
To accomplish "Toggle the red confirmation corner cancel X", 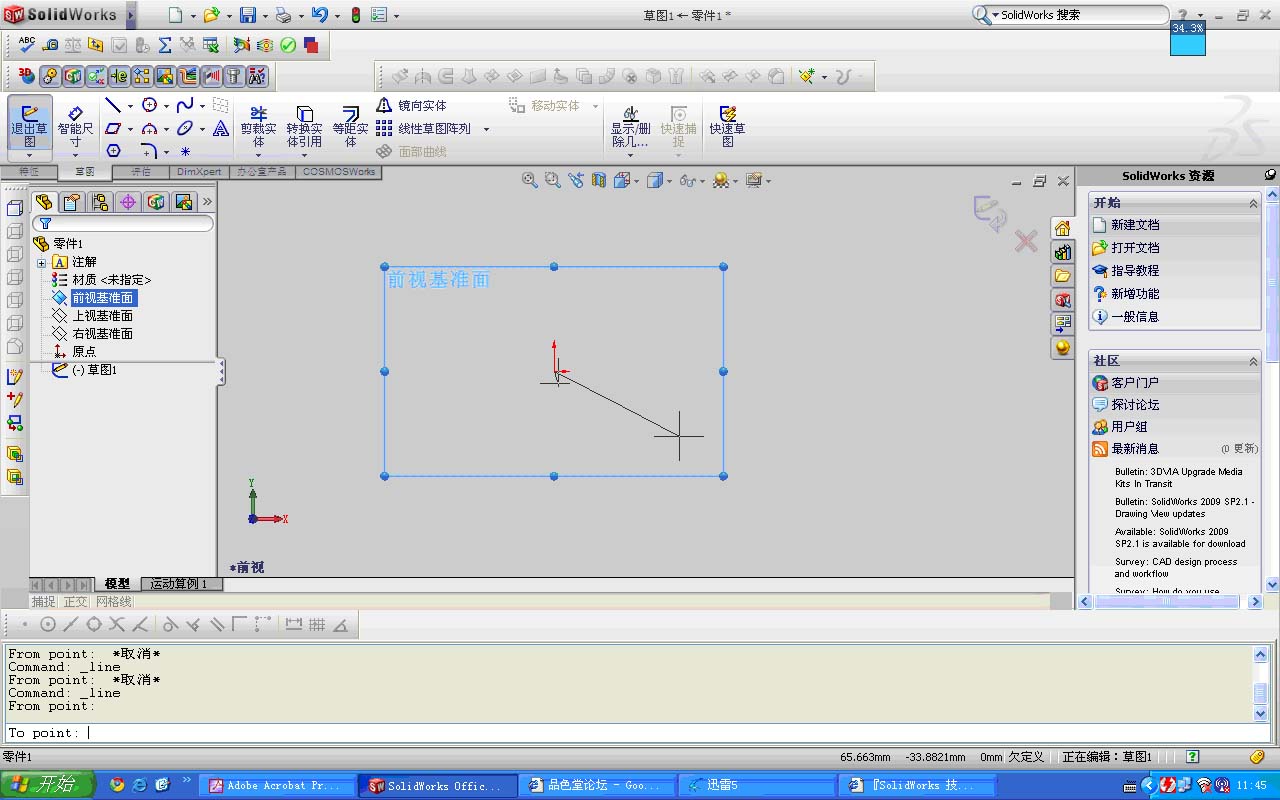I will pos(1026,241).
